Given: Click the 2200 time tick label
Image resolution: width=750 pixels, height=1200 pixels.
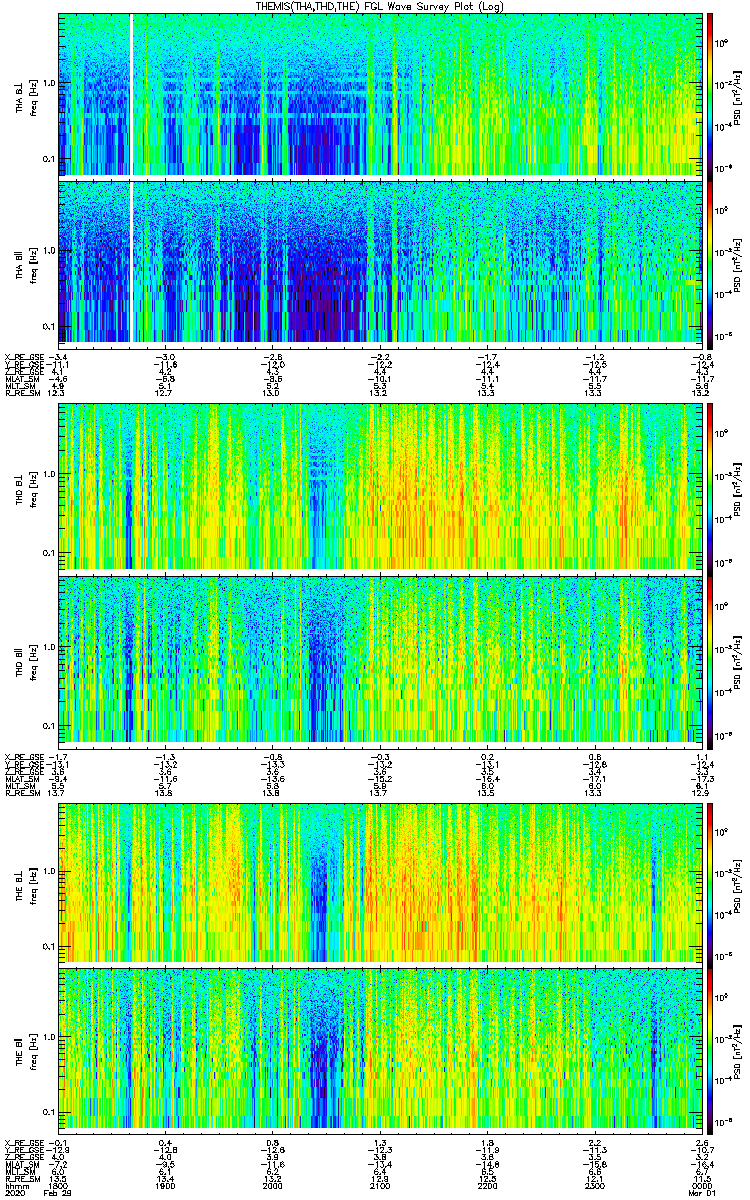Looking at the screenshot, I should click(488, 1186).
